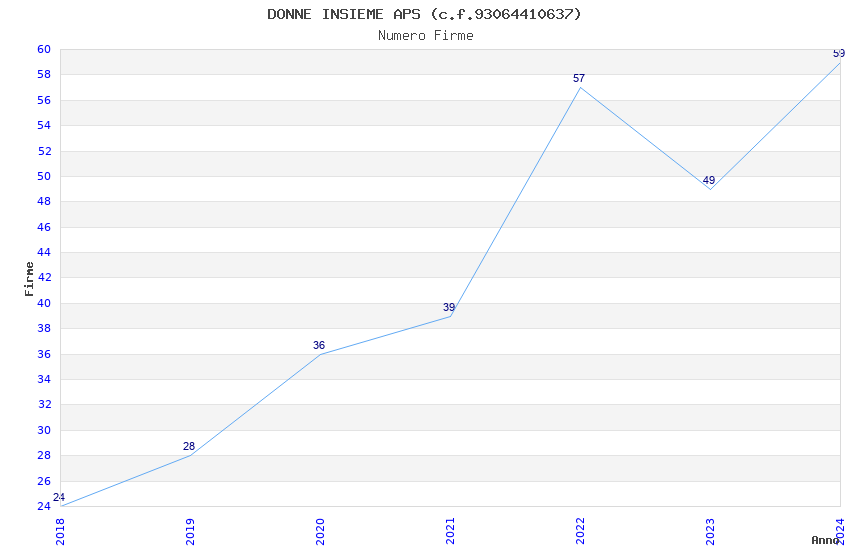The height and width of the screenshot is (550, 850).
Task: Click the y-axis tick value 58
Action: 44,75
